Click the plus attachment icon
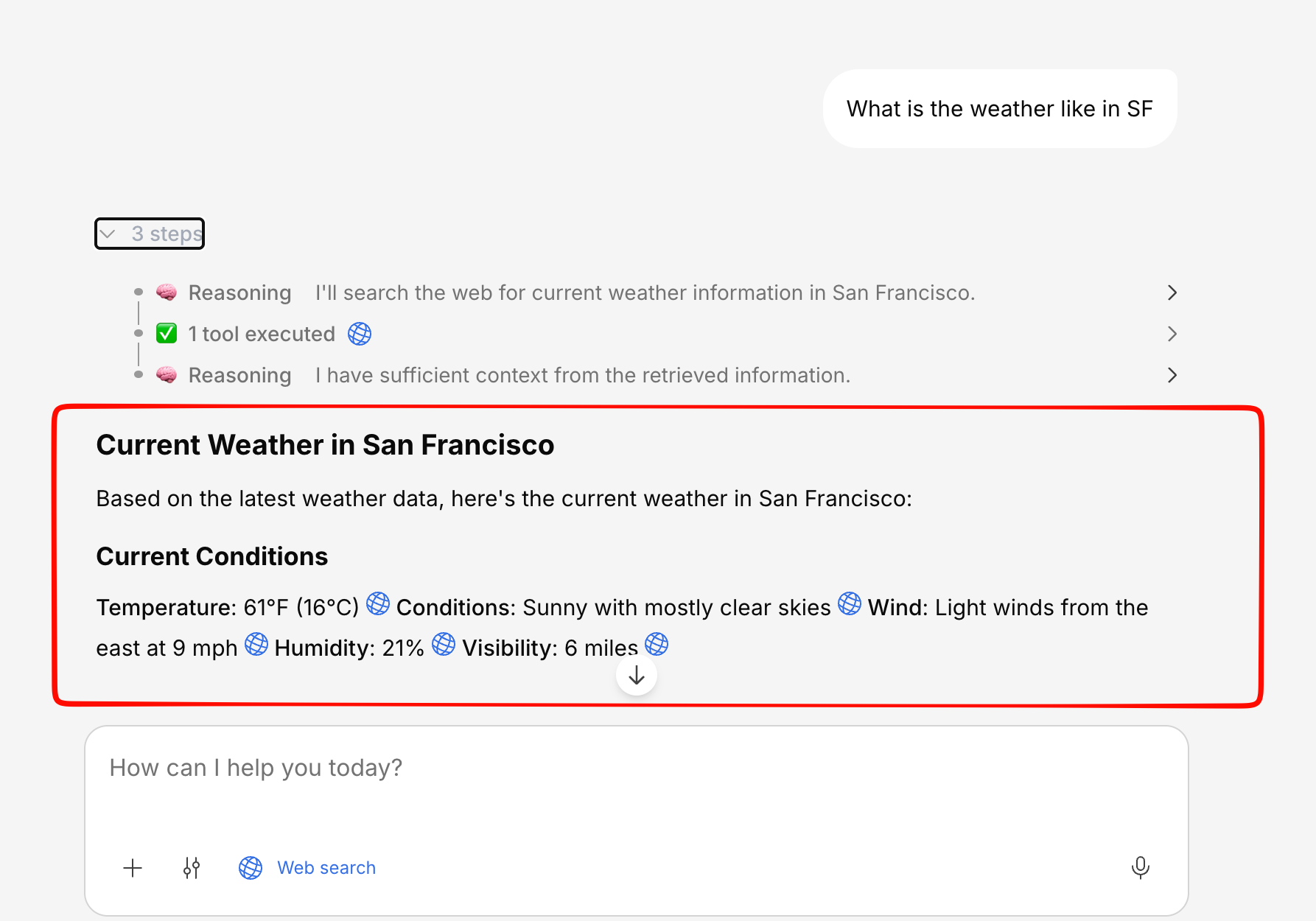The height and width of the screenshot is (921, 1316). click(x=133, y=868)
